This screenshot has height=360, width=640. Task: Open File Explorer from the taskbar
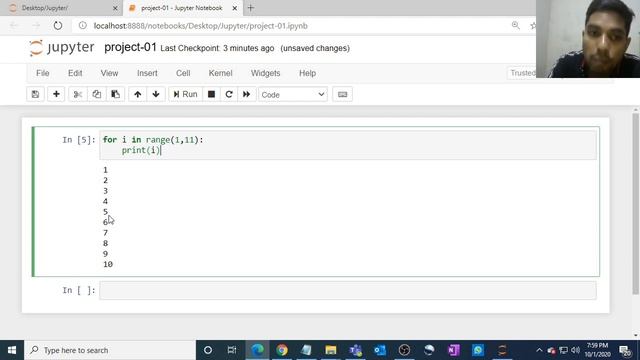pos(331,350)
